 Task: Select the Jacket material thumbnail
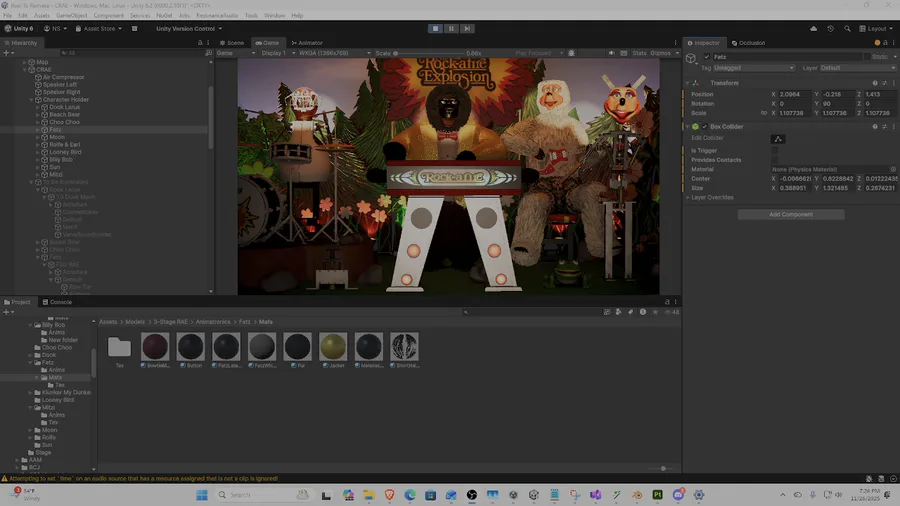333,347
